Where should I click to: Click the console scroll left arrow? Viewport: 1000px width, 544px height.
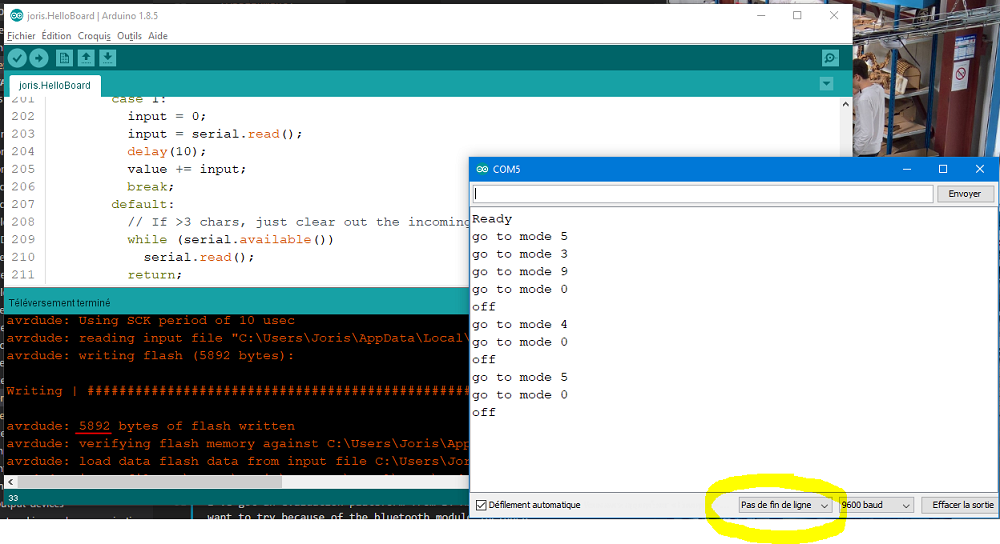point(11,482)
